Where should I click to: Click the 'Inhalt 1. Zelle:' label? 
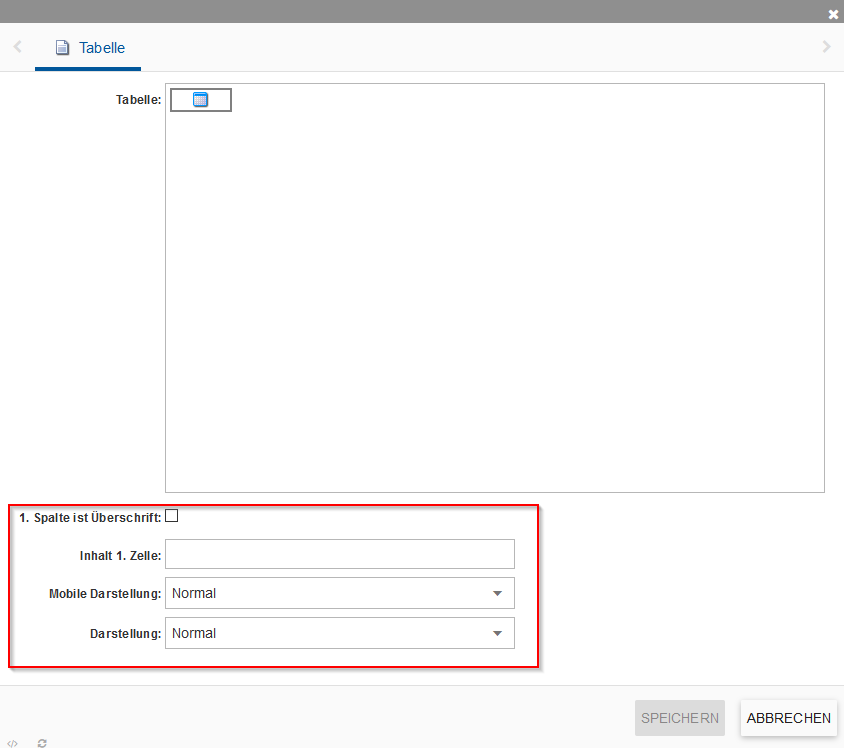120,555
